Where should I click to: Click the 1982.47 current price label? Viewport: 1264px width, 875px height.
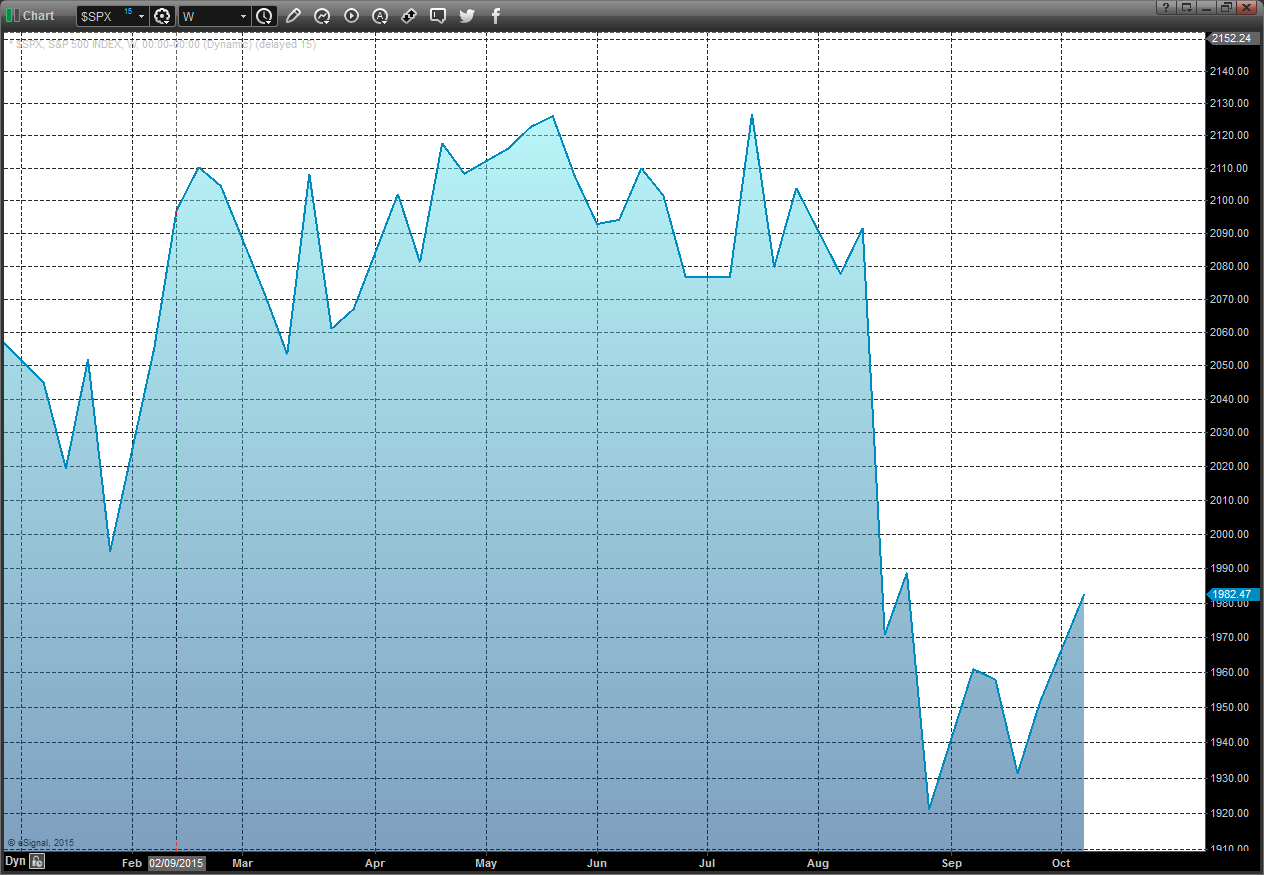[x=1231, y=594]
